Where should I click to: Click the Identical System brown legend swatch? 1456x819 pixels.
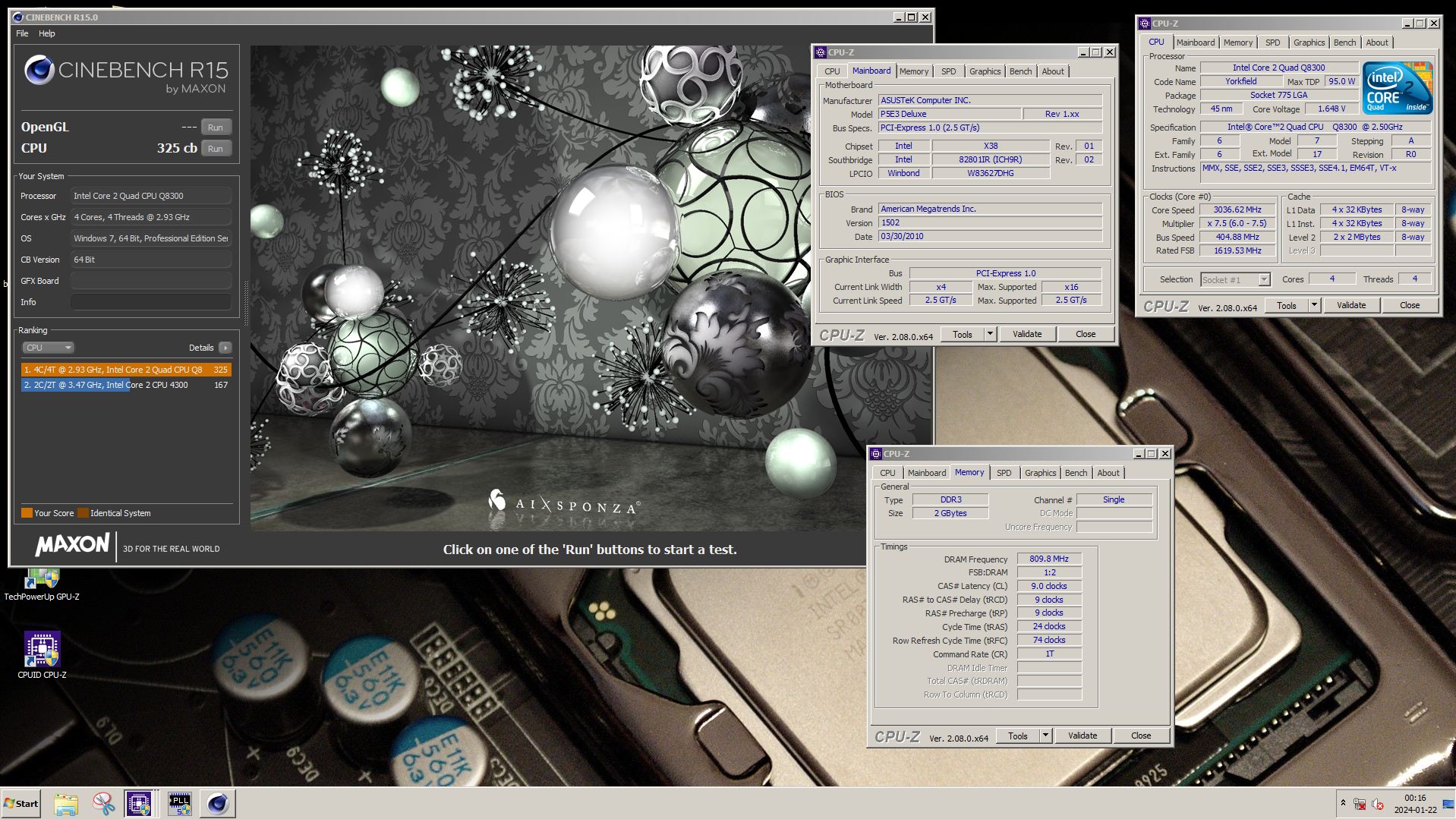click(84, 513)
